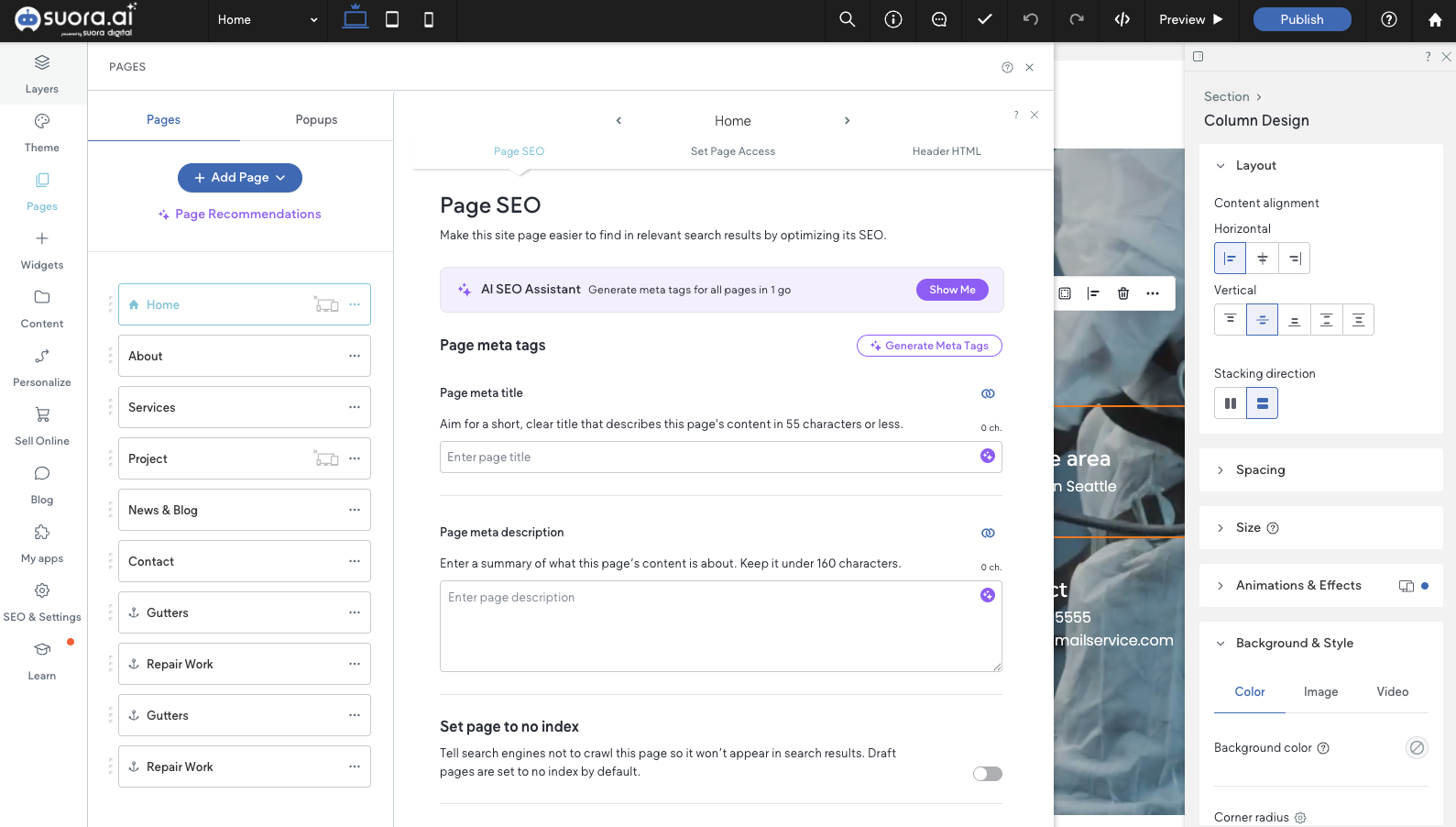Expand the Spacing section
The width and height of the screenshot is (1456, 827).
click(x=1260, y=469)
